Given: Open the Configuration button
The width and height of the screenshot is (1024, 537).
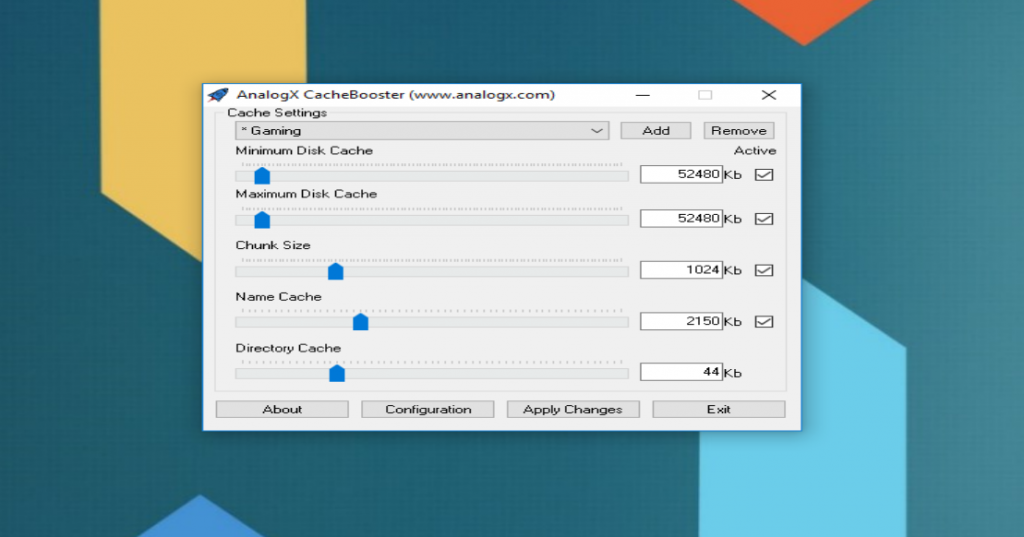Looking at the screenshot, I should 428,410.
